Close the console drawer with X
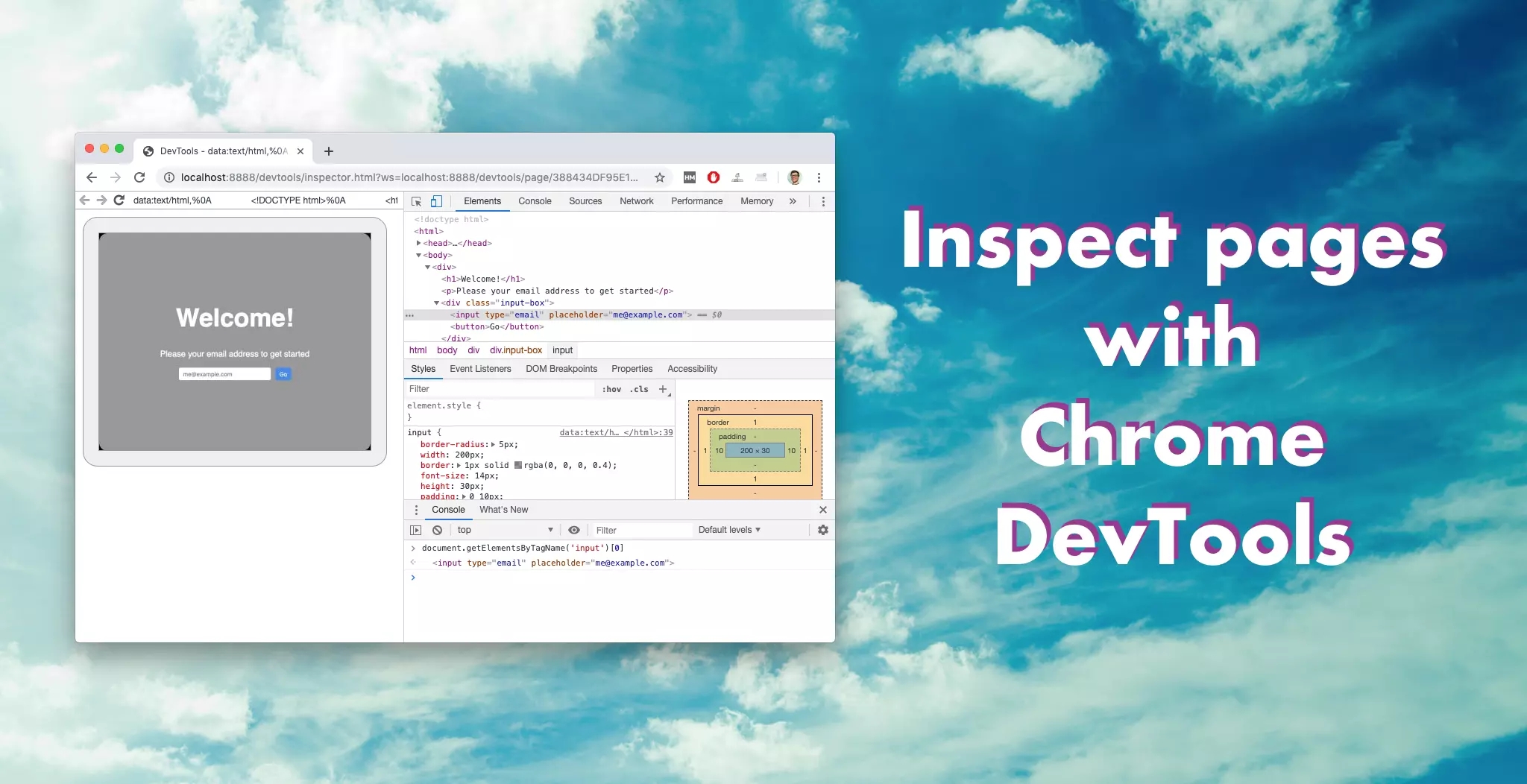 click(823, 510)
